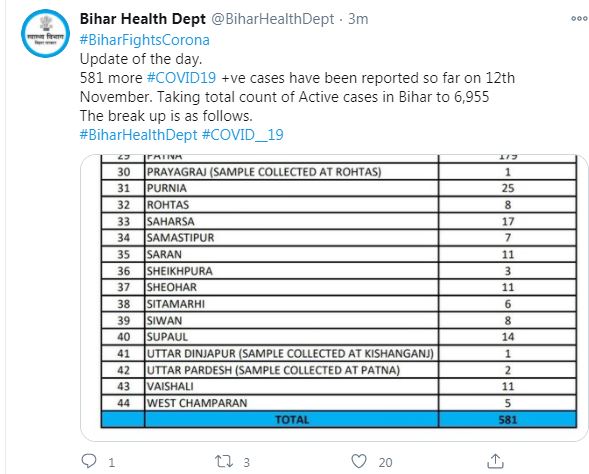Click the Bihar Health Dept profile avatar
The width and height of the screenshot is (589, 474).
click(x=45, y=33)
